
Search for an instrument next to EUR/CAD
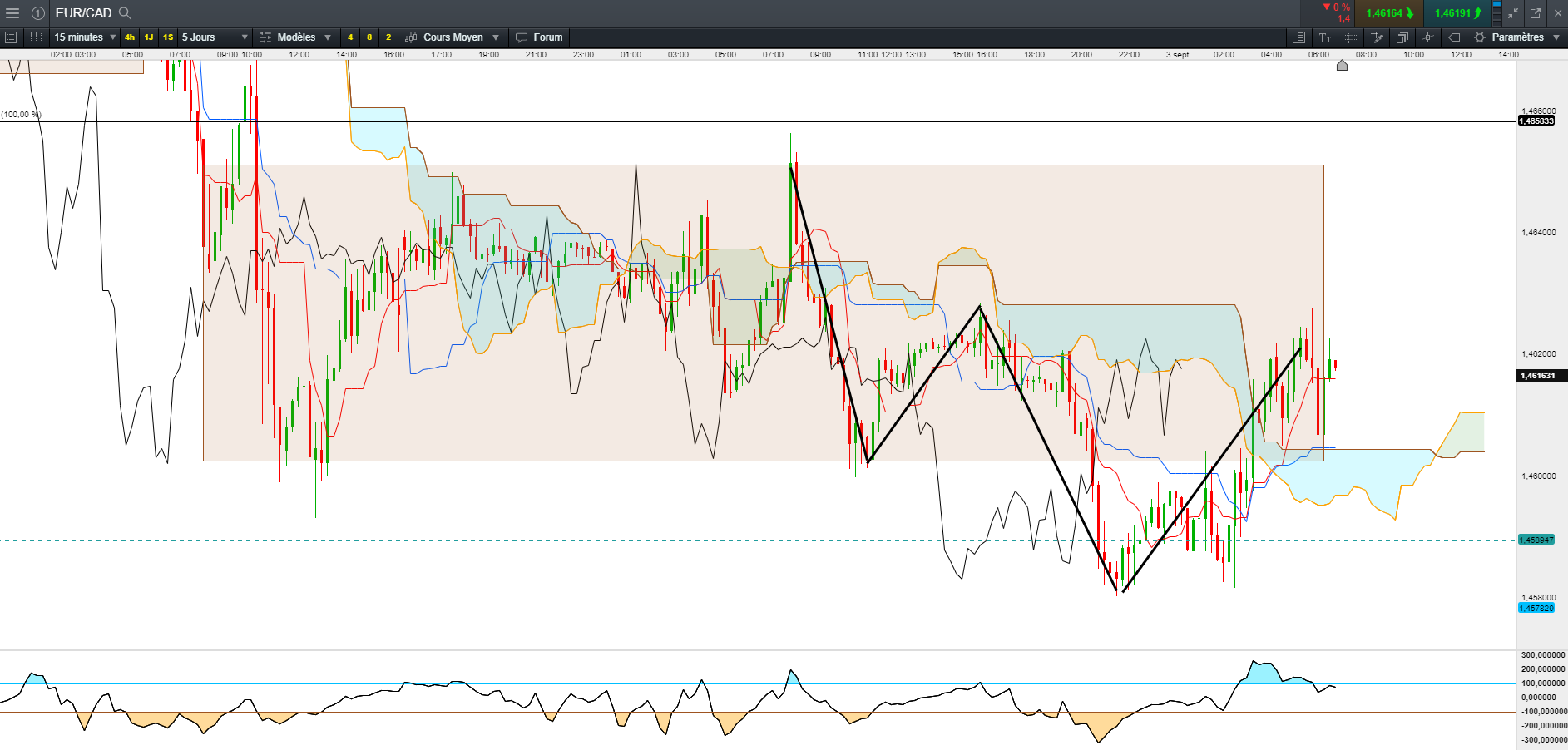tap(125, 13)
